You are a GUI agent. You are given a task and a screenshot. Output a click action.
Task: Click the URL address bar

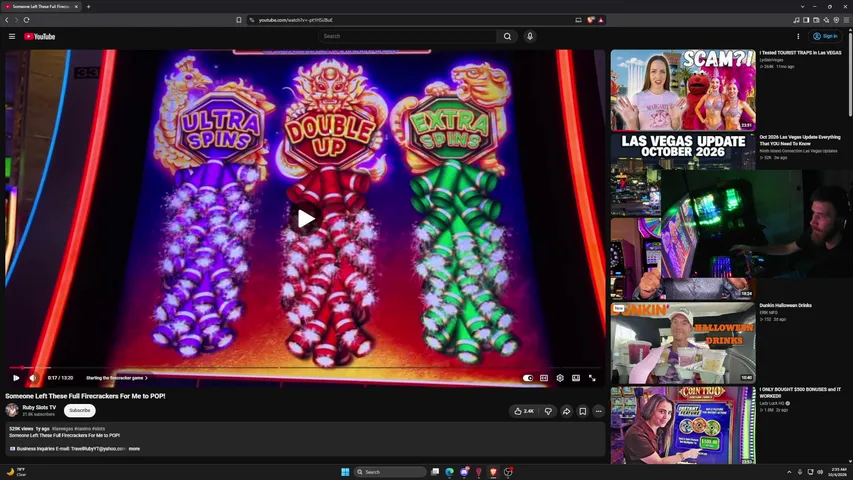(x=413, y=20)
